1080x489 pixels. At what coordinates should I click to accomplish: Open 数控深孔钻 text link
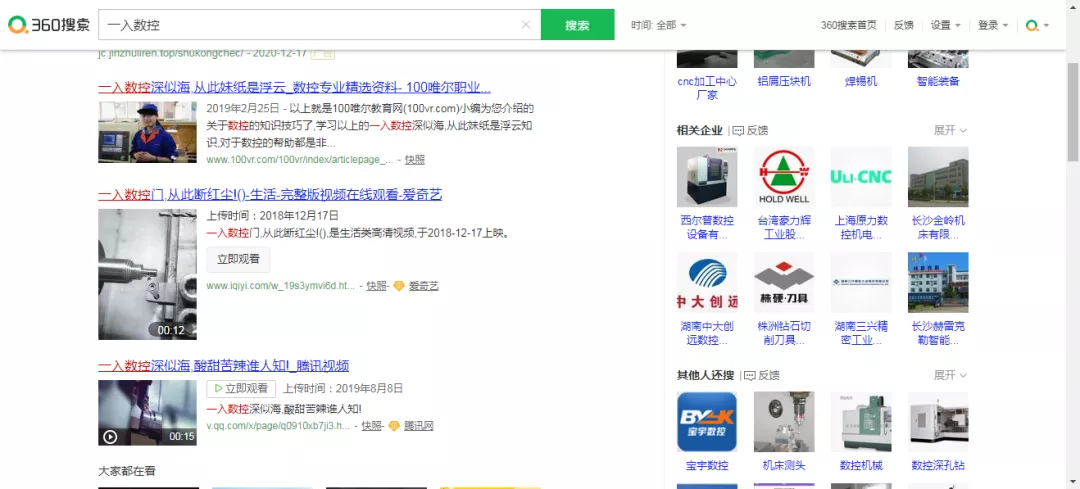(x=938, y=466)
